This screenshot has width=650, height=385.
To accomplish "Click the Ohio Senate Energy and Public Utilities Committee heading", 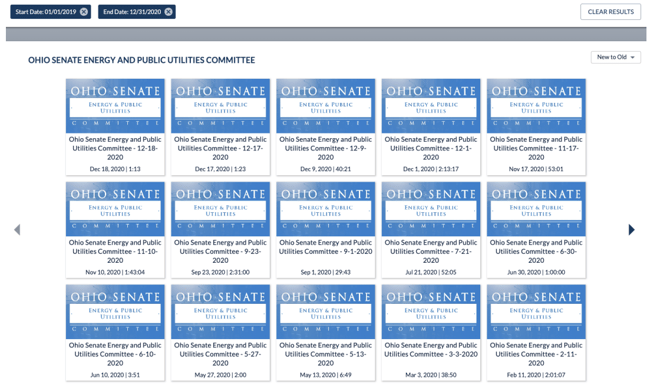I will (x=141, y=60).
